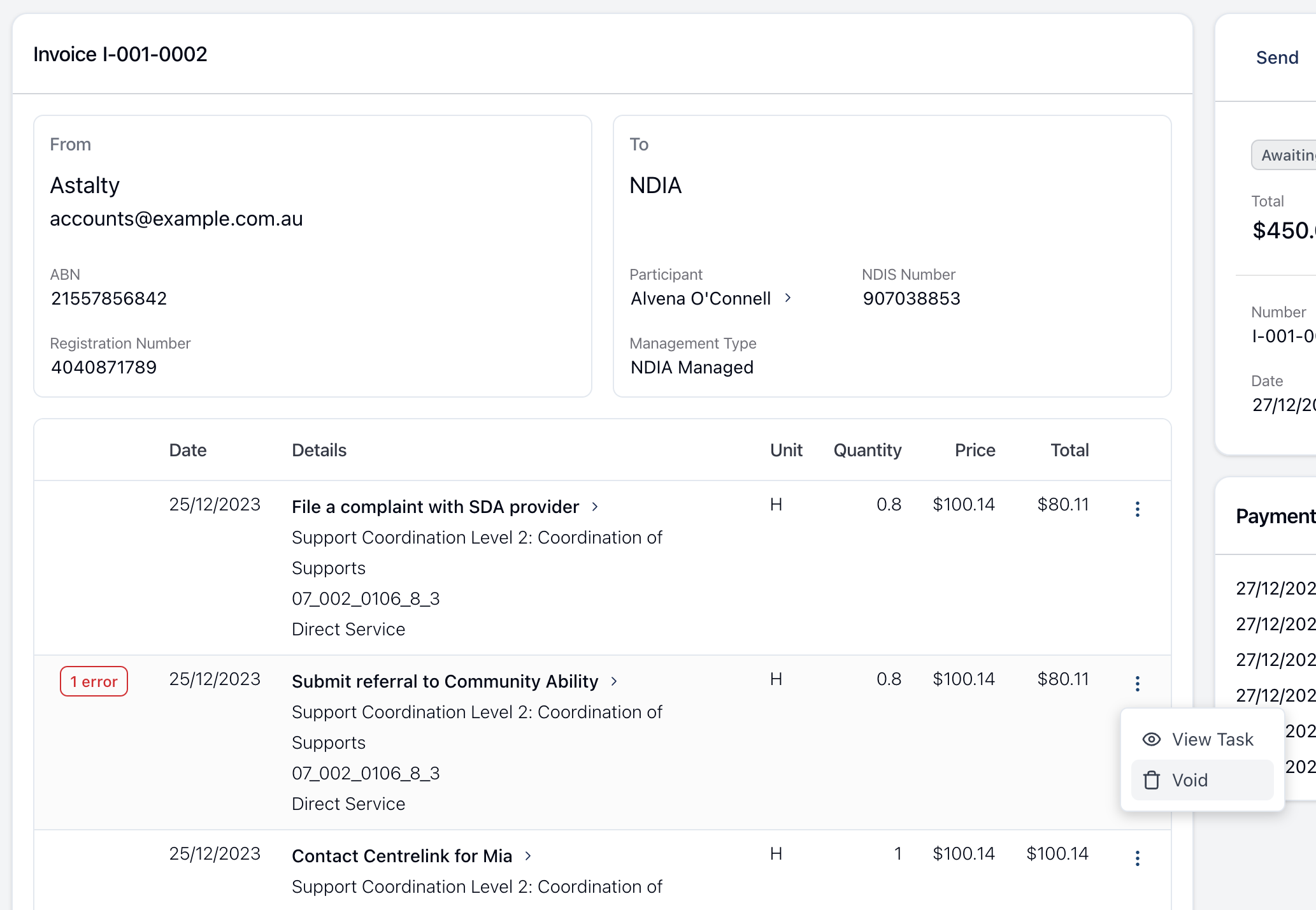The image size is (1316, 910).
Task: Click the trash icon beside Void
Action: (1151, 780)
